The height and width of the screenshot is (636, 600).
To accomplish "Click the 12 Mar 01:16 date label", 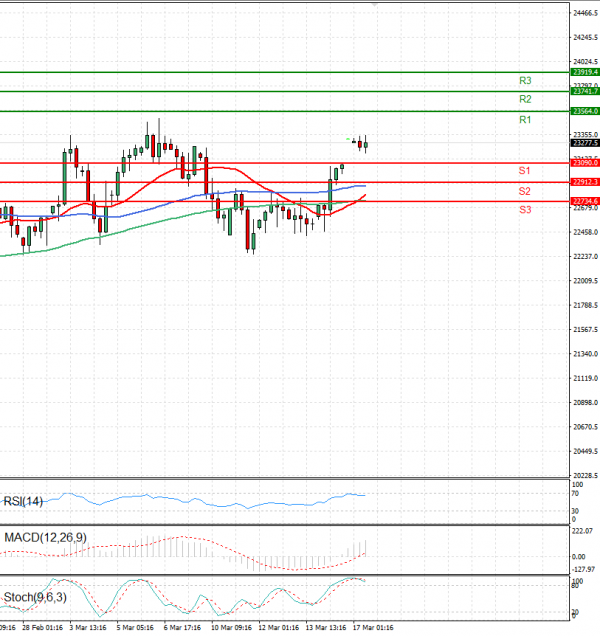I will click(x=278, y=627).
